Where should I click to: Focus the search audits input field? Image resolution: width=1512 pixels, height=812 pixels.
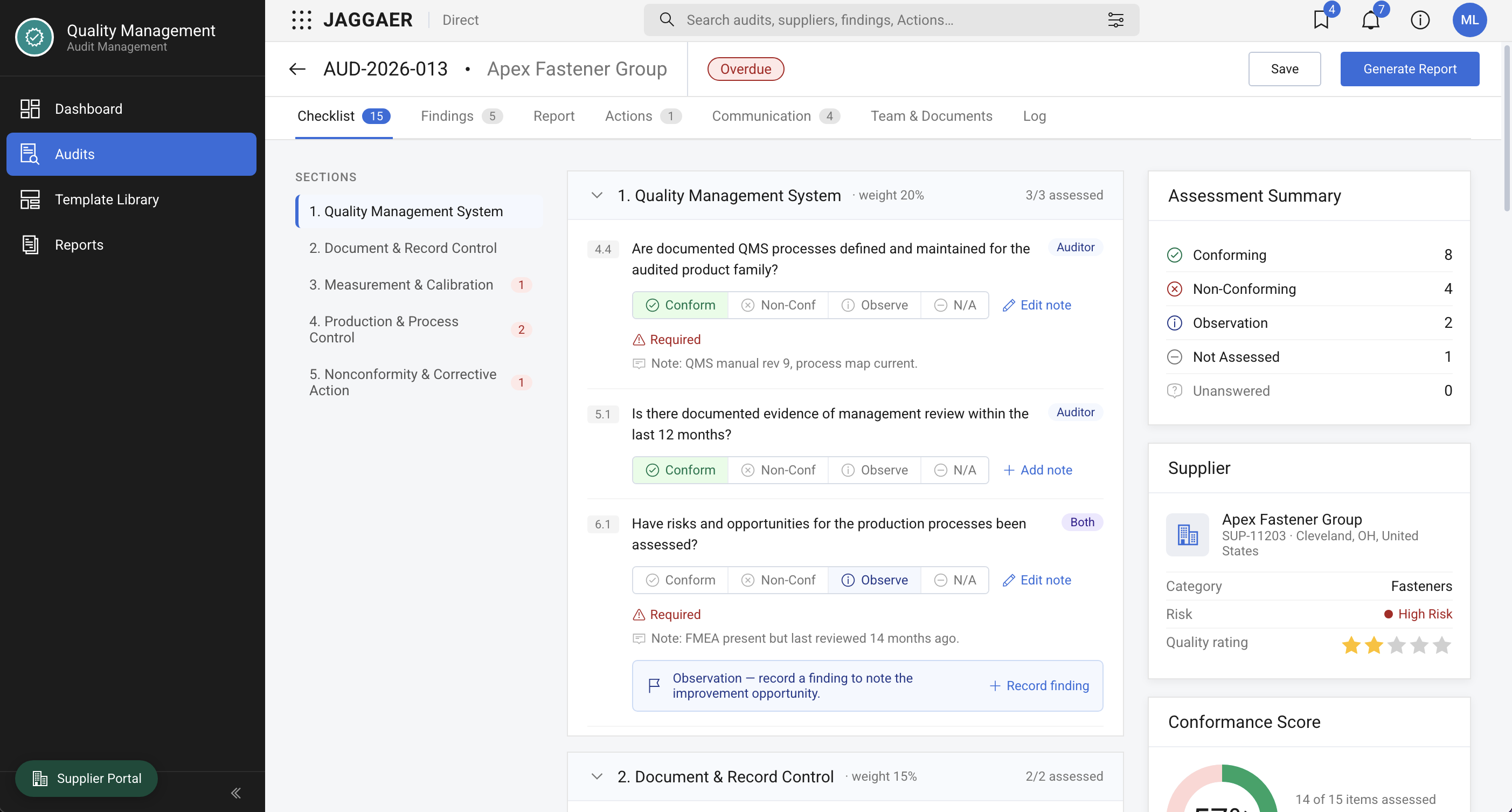(891, 20)
